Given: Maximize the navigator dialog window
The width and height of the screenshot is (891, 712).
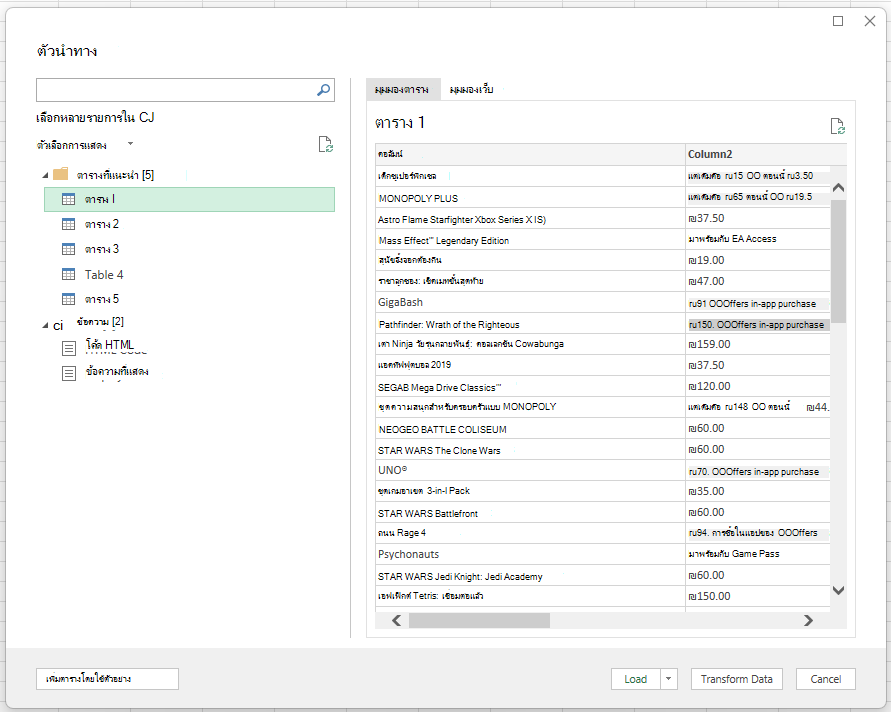Looking at the screenshot, I should coord(838,21).
